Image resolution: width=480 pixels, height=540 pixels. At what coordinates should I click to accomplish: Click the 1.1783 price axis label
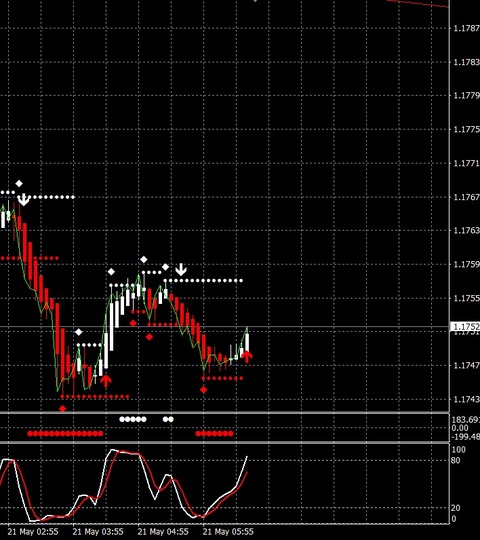pyautogui.click(x=467, y=62)
